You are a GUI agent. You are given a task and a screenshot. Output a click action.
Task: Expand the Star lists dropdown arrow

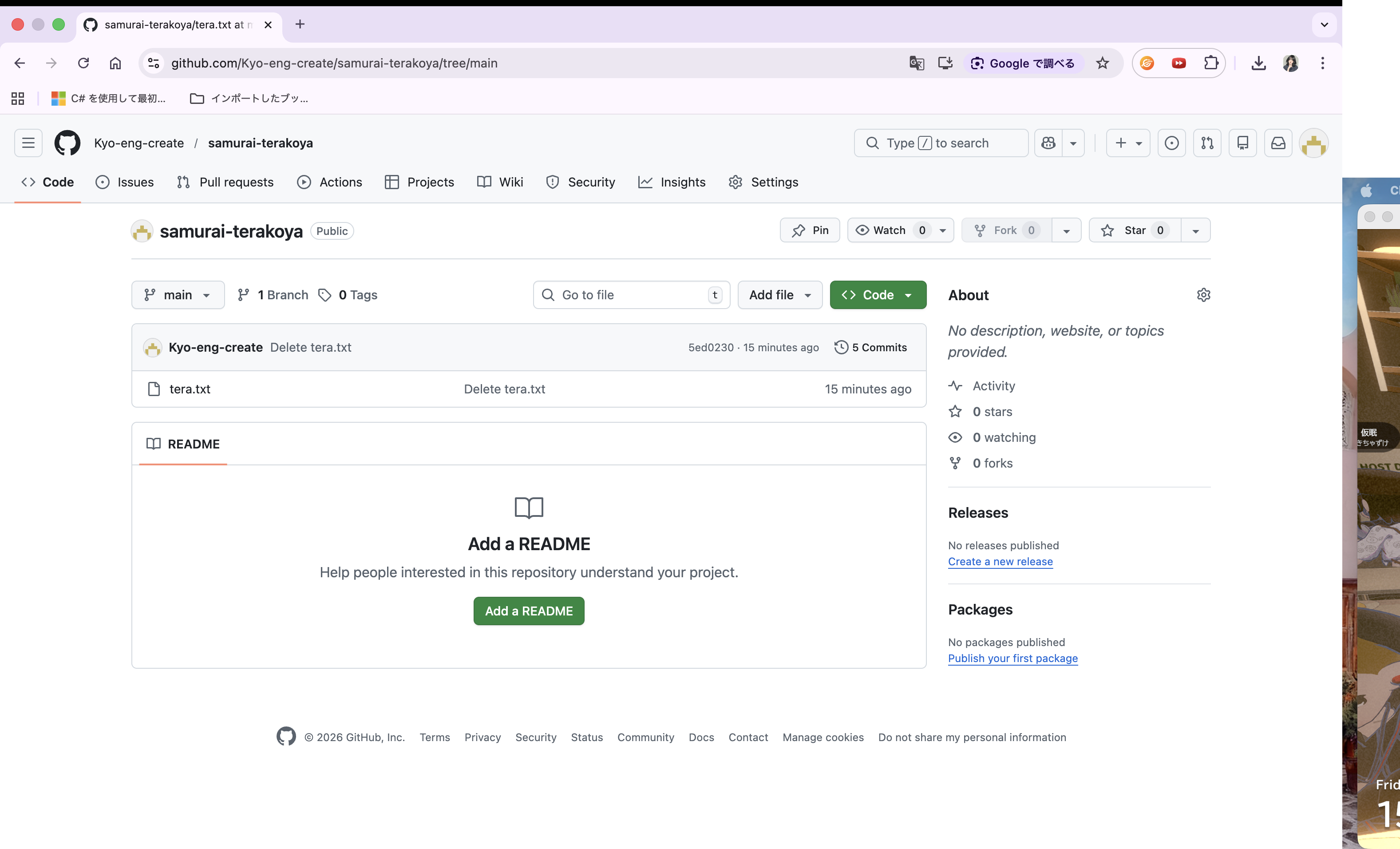click(x=1196, y=230)
